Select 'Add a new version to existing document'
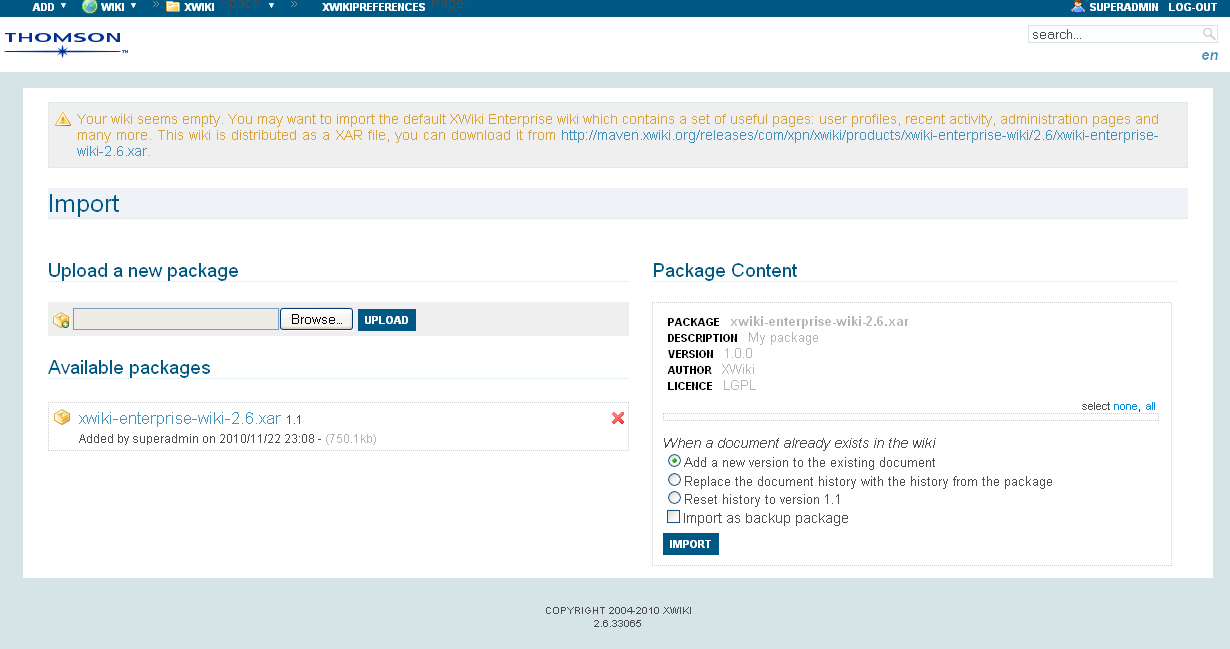The width and height of the screenshot is (1230, 649). click(674, 462)
